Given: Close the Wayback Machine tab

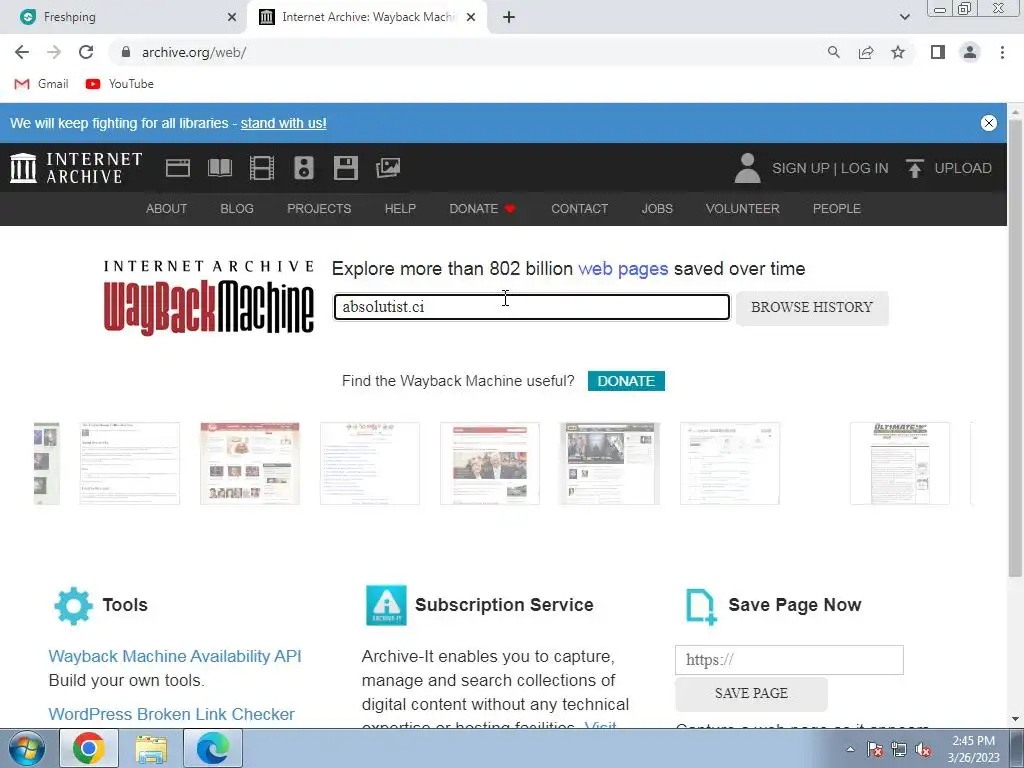Looking at the screenshot, I should pyautogui.click(x=471, y=18).
